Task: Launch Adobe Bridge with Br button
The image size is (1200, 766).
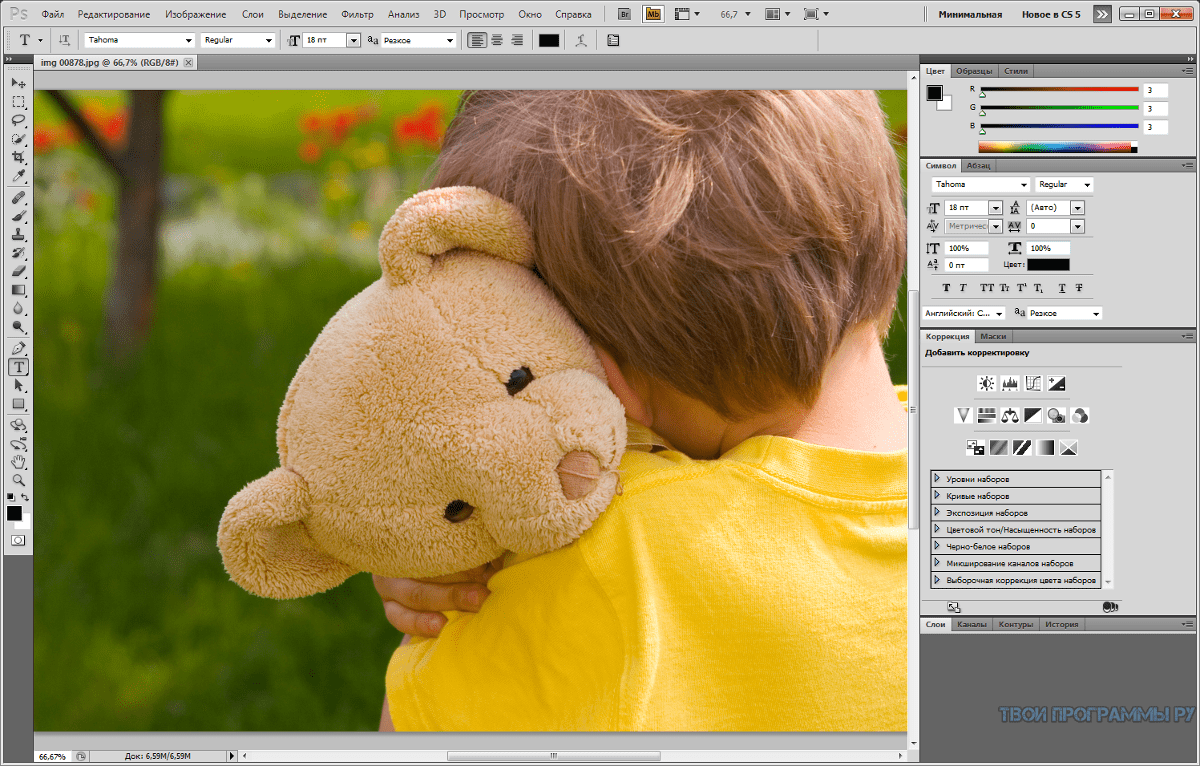Action: click(625, 14)
